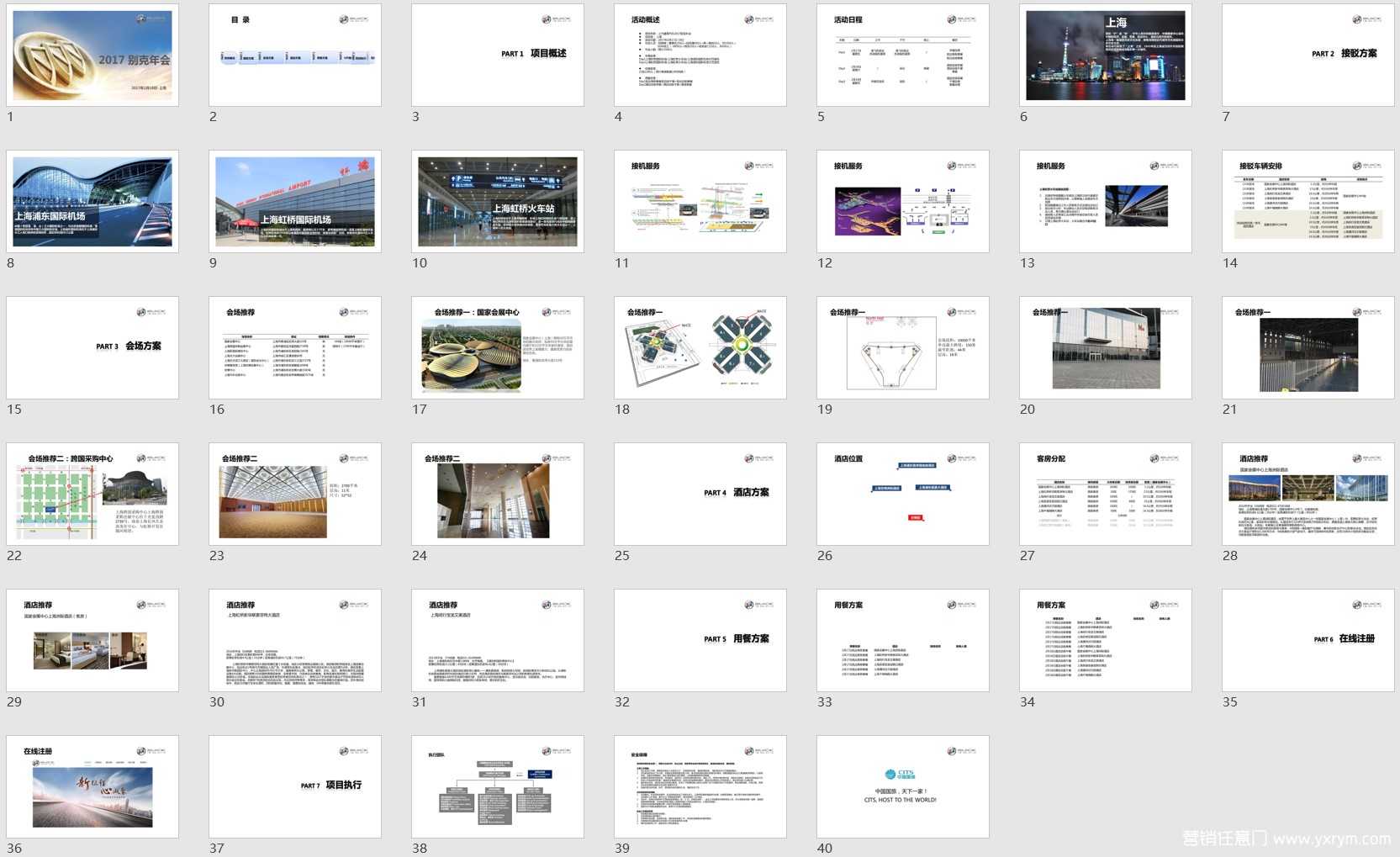The width and height of the screenshot is (1400, 857).
Task: Select slide 6 '上海' skyline thumbnail
Action: [x=1106, y=55]
